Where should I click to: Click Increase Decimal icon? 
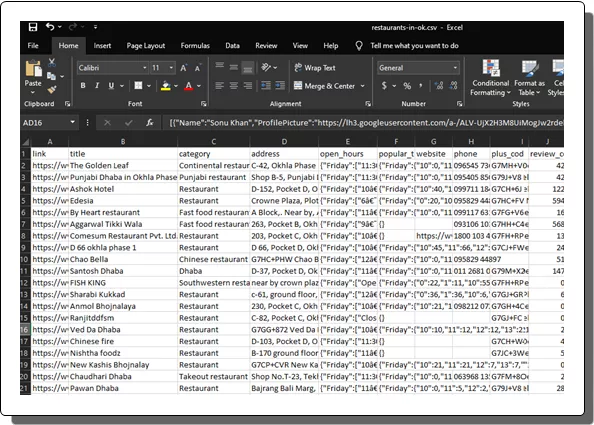[x=439, y=86]
